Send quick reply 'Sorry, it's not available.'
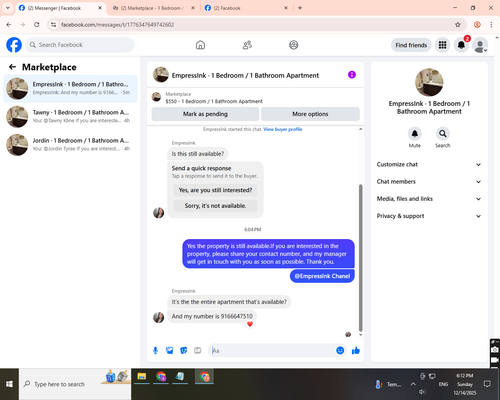500x400 pixels. pos(215,206)
